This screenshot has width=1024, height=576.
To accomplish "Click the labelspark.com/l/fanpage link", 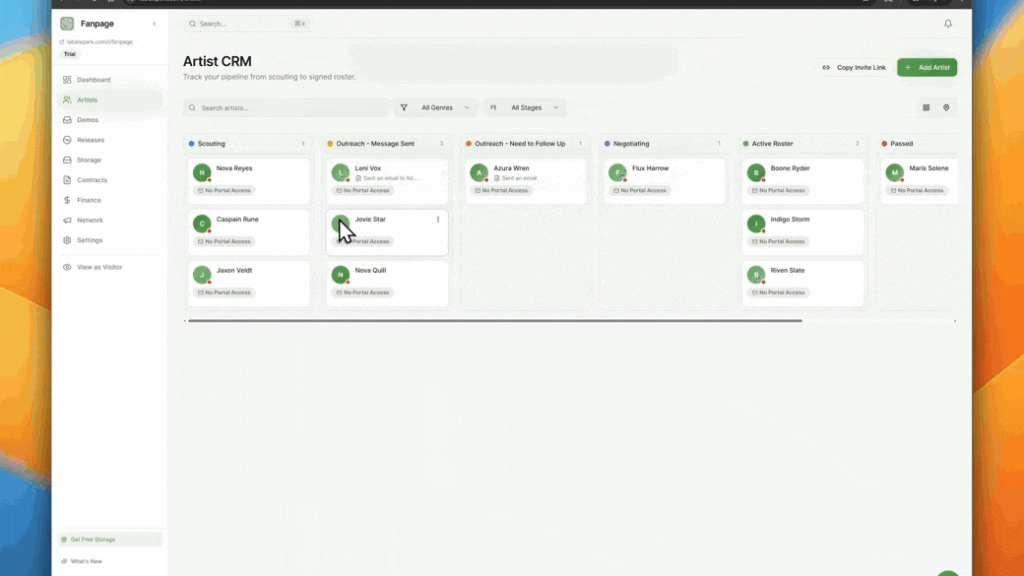I will click(x=100, y=42).
